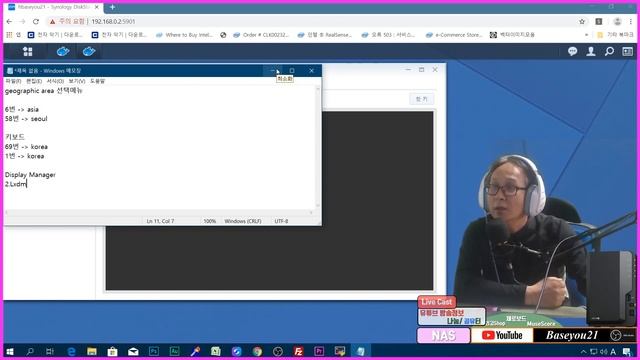Maximize the DSM window behind Notepad
Viewport: 640px width, 360px height.
[422, 70]
